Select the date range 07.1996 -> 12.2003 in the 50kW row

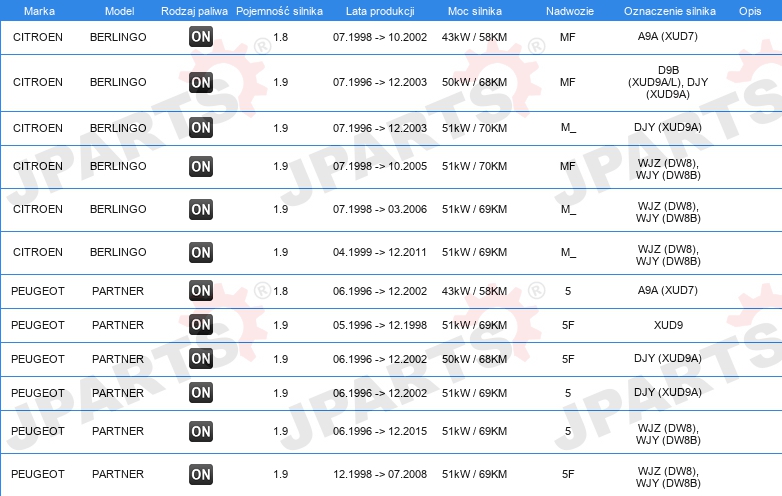coord(380,82)
